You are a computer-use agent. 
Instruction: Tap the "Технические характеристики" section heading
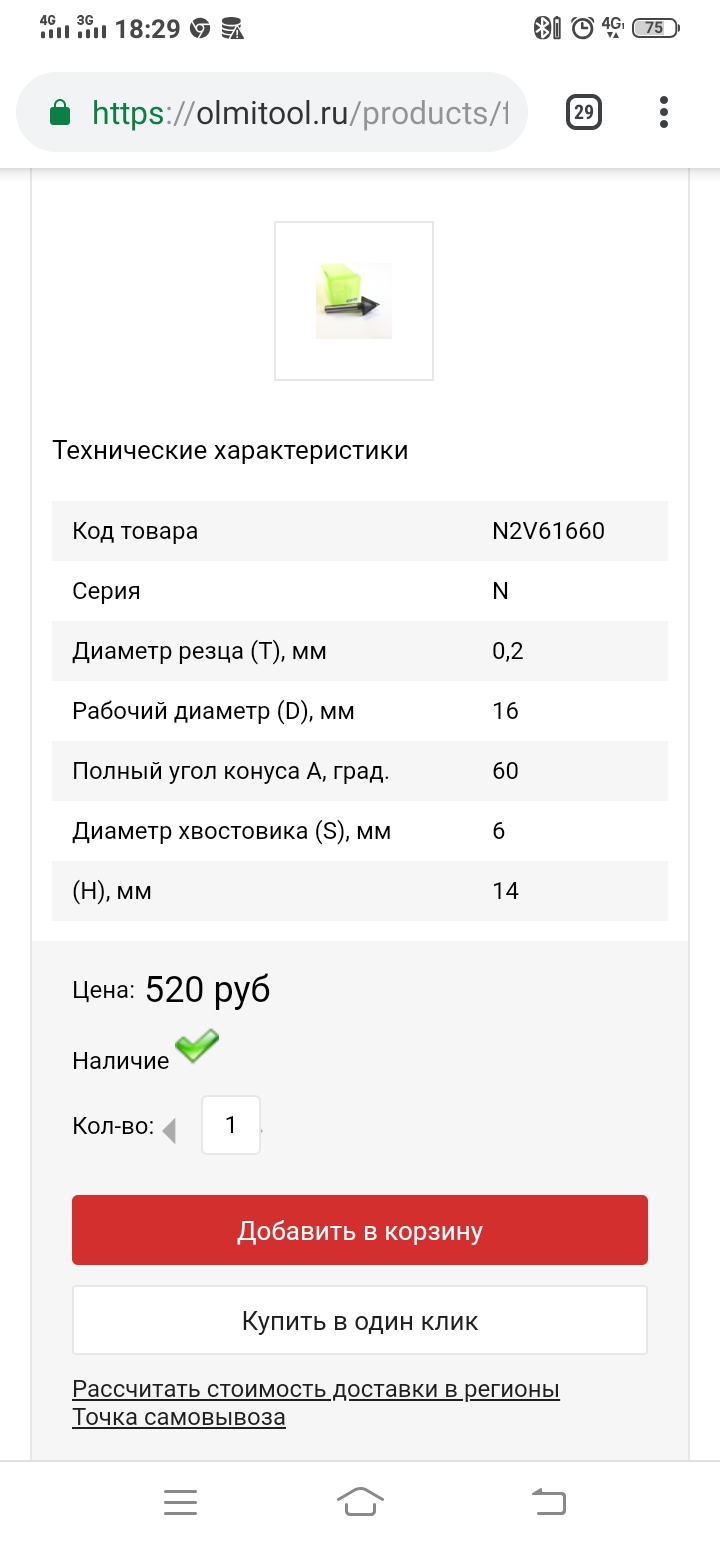click(230, 450)
